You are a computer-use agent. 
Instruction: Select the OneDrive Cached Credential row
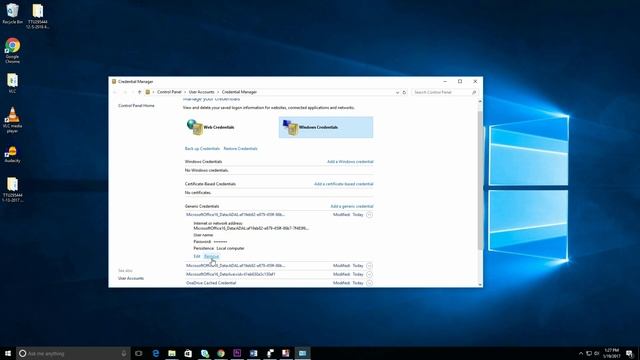279,283
